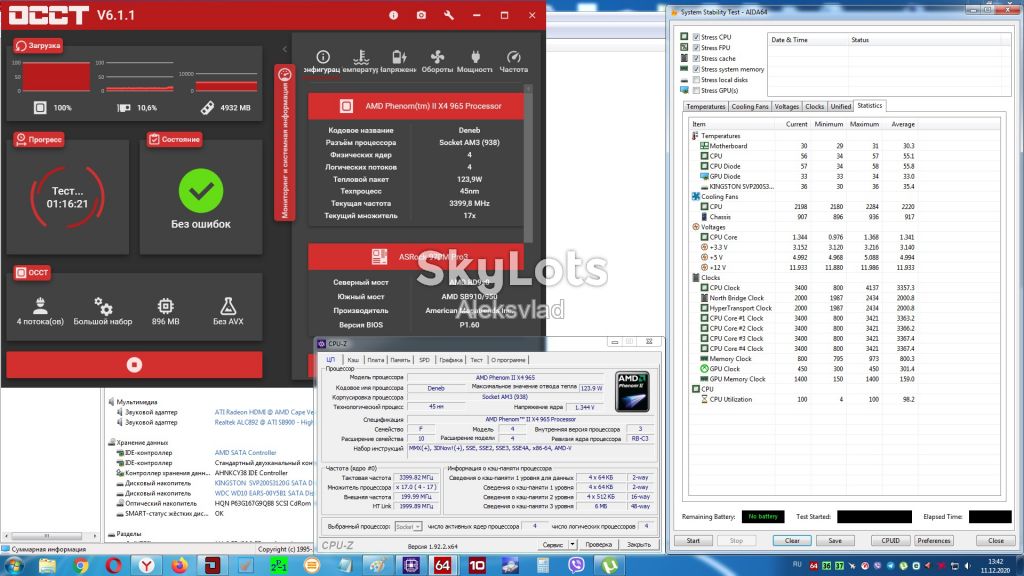Screen dimensions: 1024x576
Task: Open the OCCT info icon in title bar
Action: 393,15
